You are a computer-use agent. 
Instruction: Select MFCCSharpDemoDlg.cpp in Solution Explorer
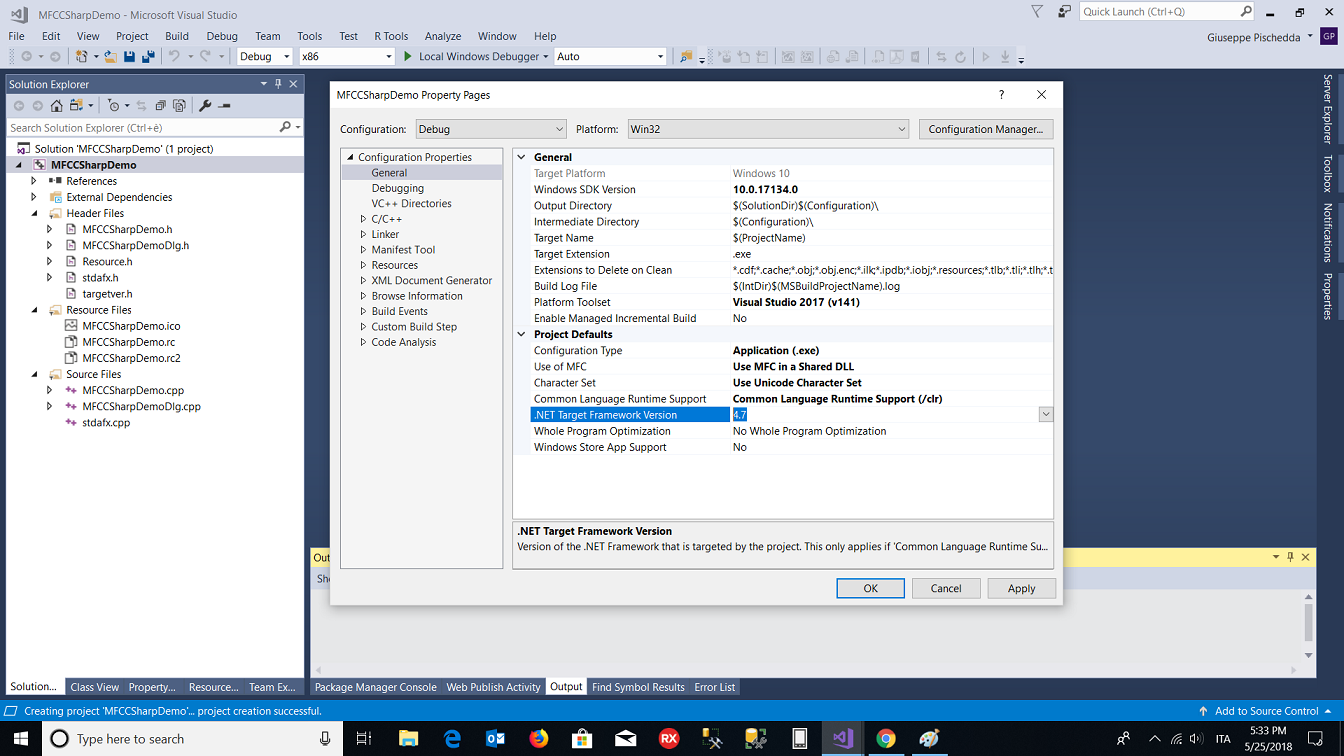[142, 406]
